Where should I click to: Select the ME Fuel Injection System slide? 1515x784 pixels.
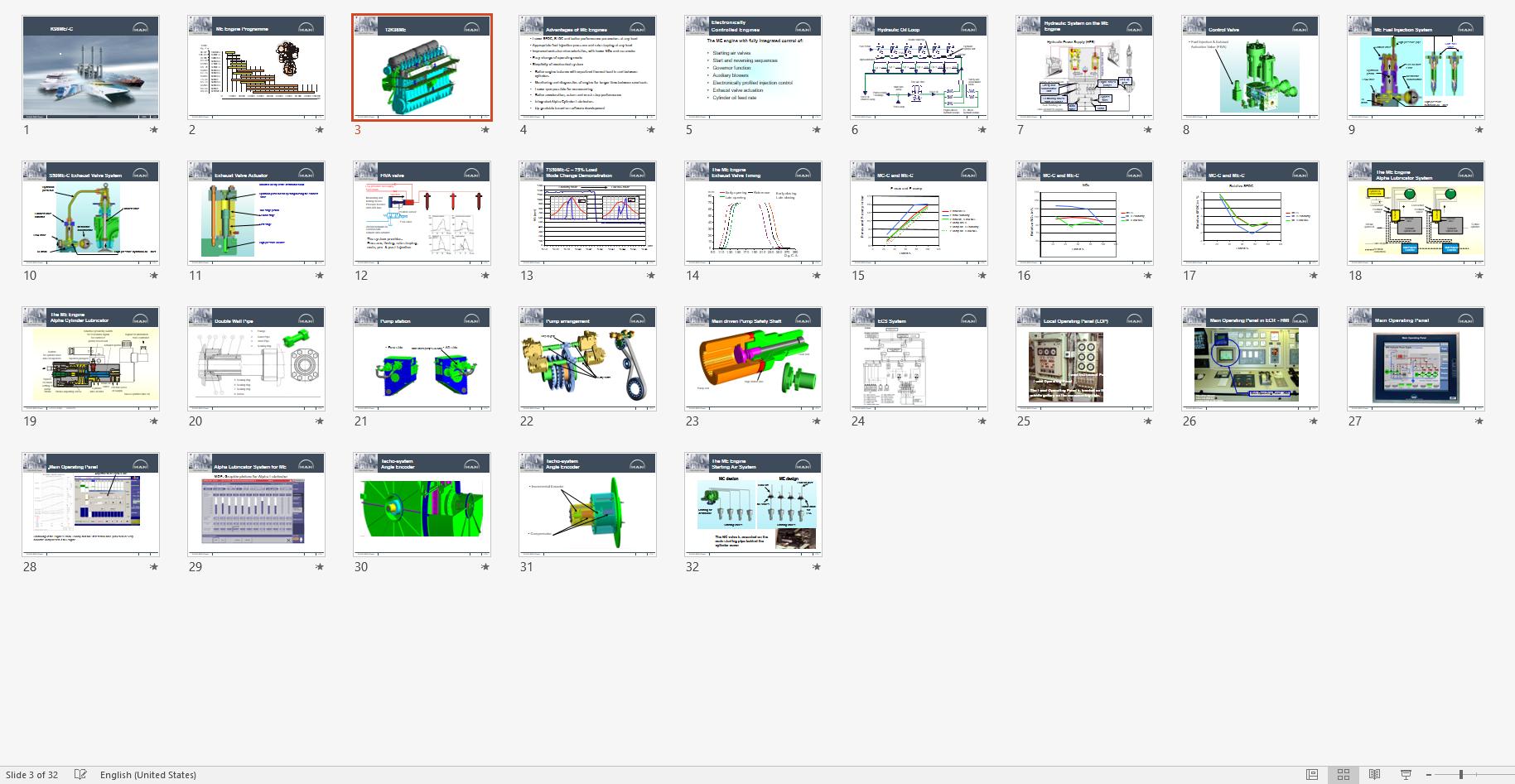[1416, 67]
